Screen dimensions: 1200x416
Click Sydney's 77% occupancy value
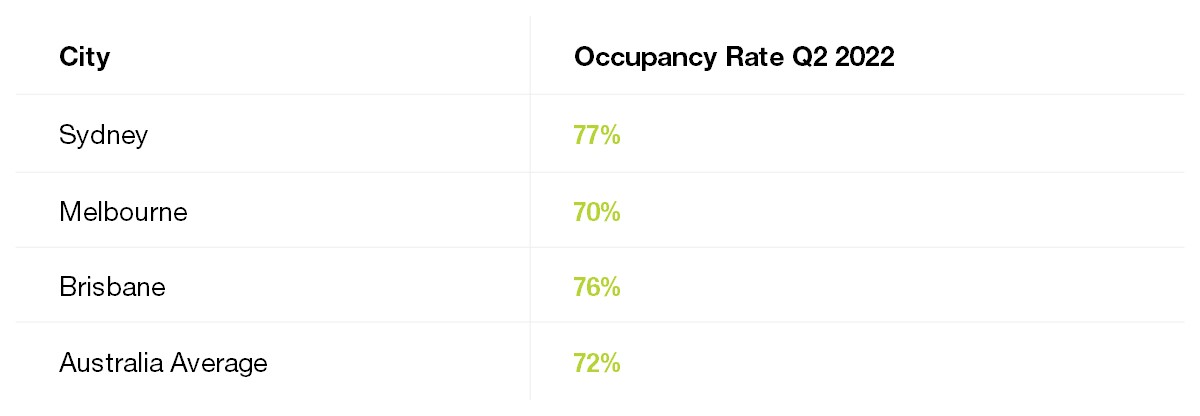[x=597, y=135]
